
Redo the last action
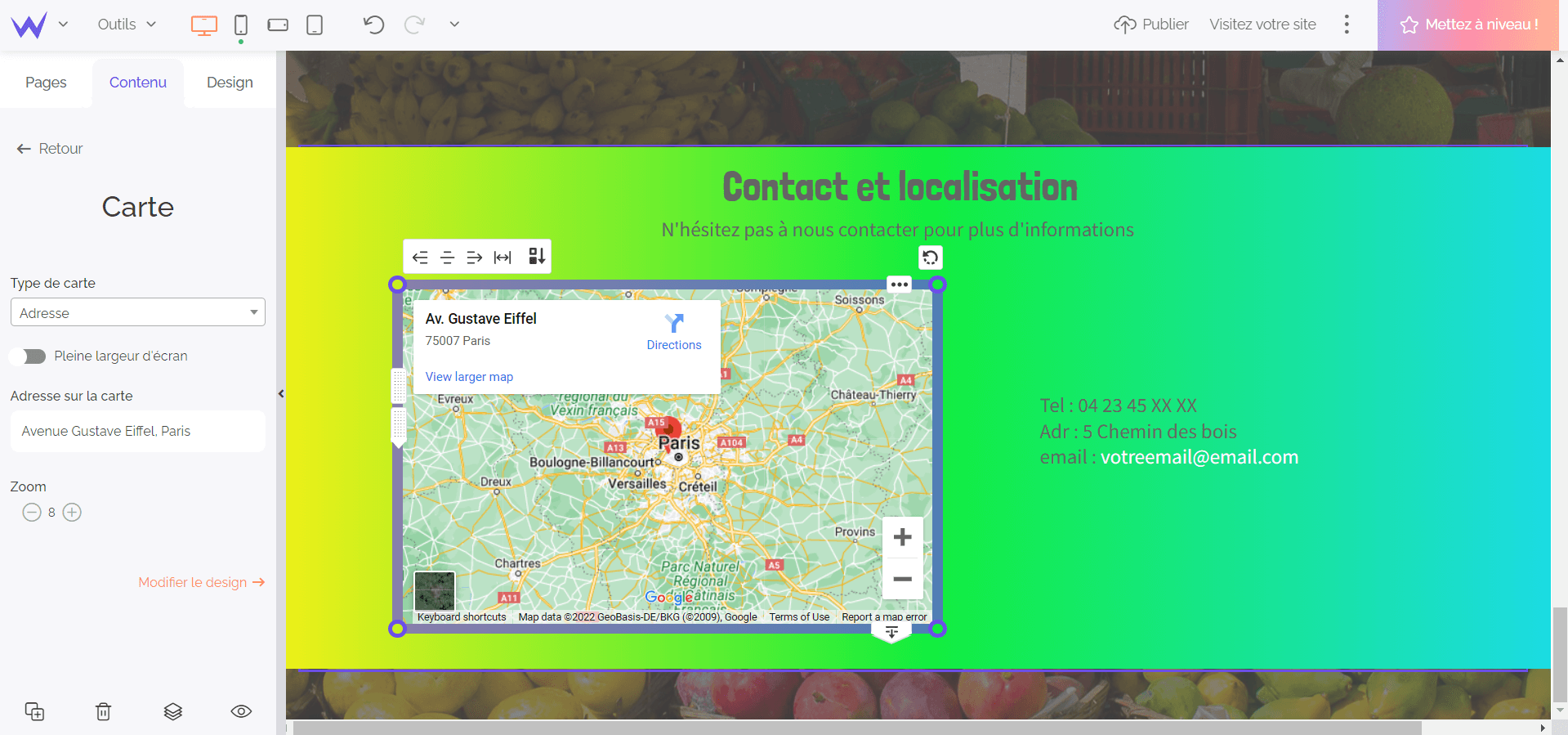pos(414,25)
